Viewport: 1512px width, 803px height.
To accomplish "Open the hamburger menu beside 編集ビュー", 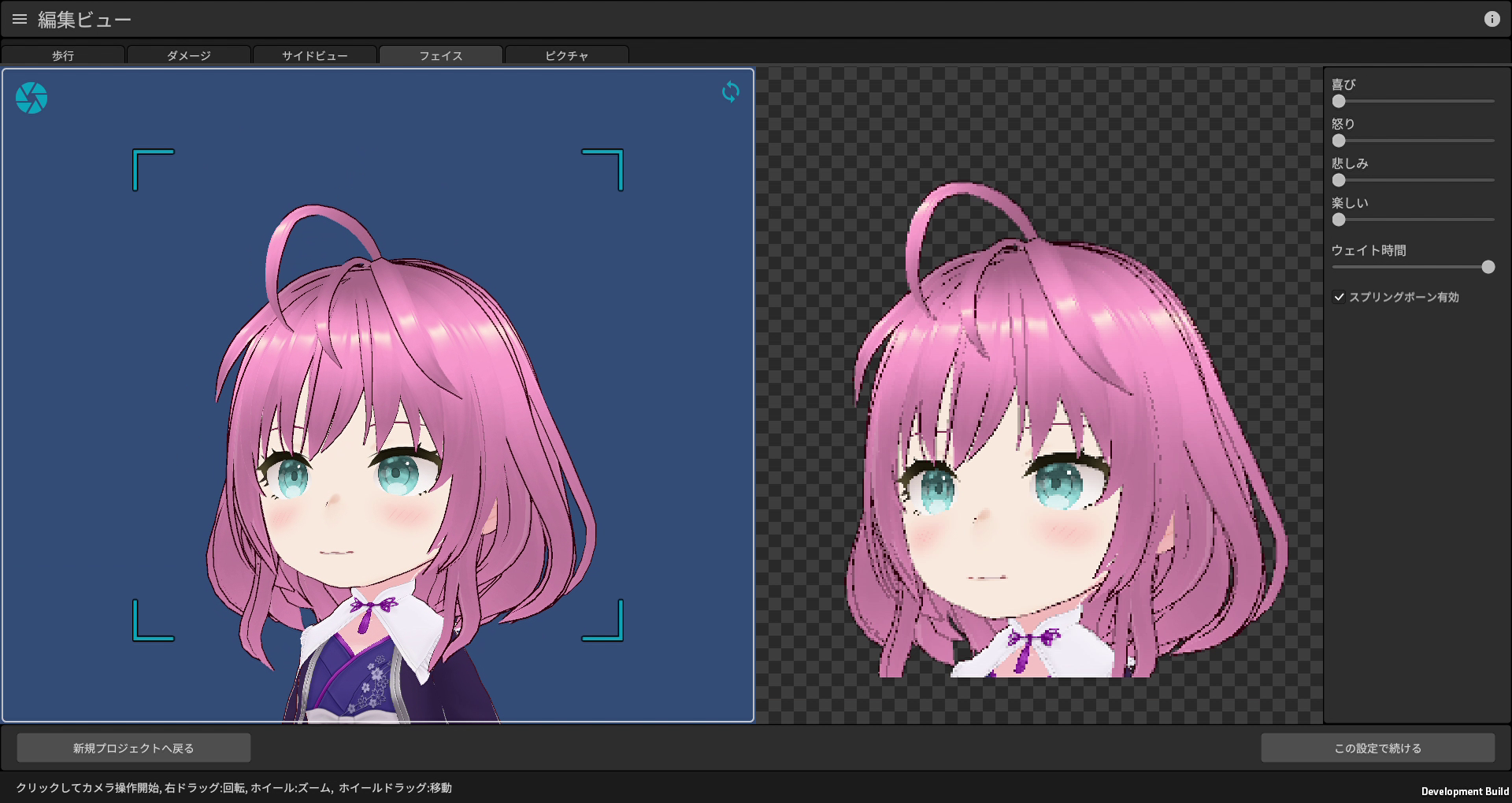I will point(20,19).
